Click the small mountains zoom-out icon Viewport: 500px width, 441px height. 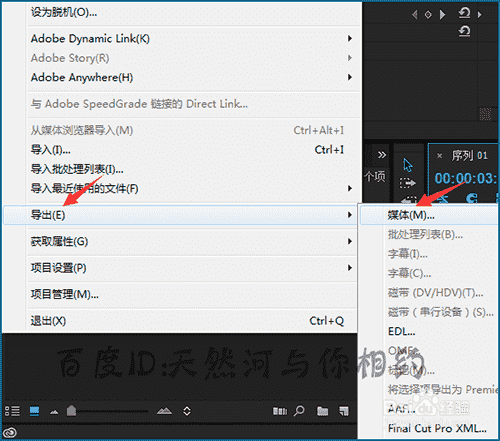point(54,412)
